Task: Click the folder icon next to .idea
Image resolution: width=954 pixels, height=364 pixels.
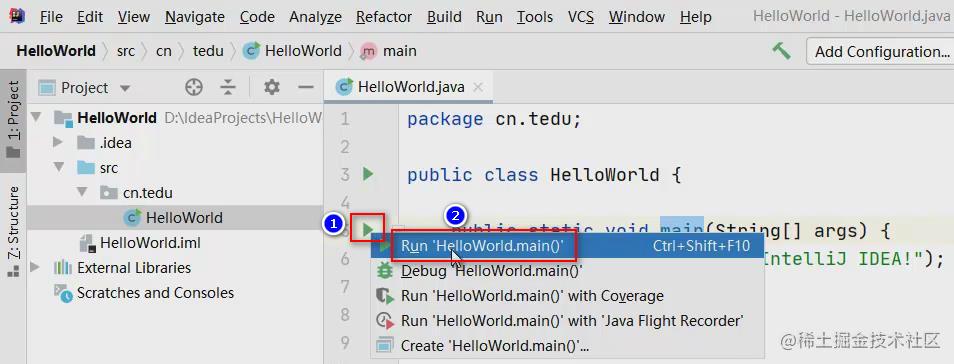Action: click(86, 143)
